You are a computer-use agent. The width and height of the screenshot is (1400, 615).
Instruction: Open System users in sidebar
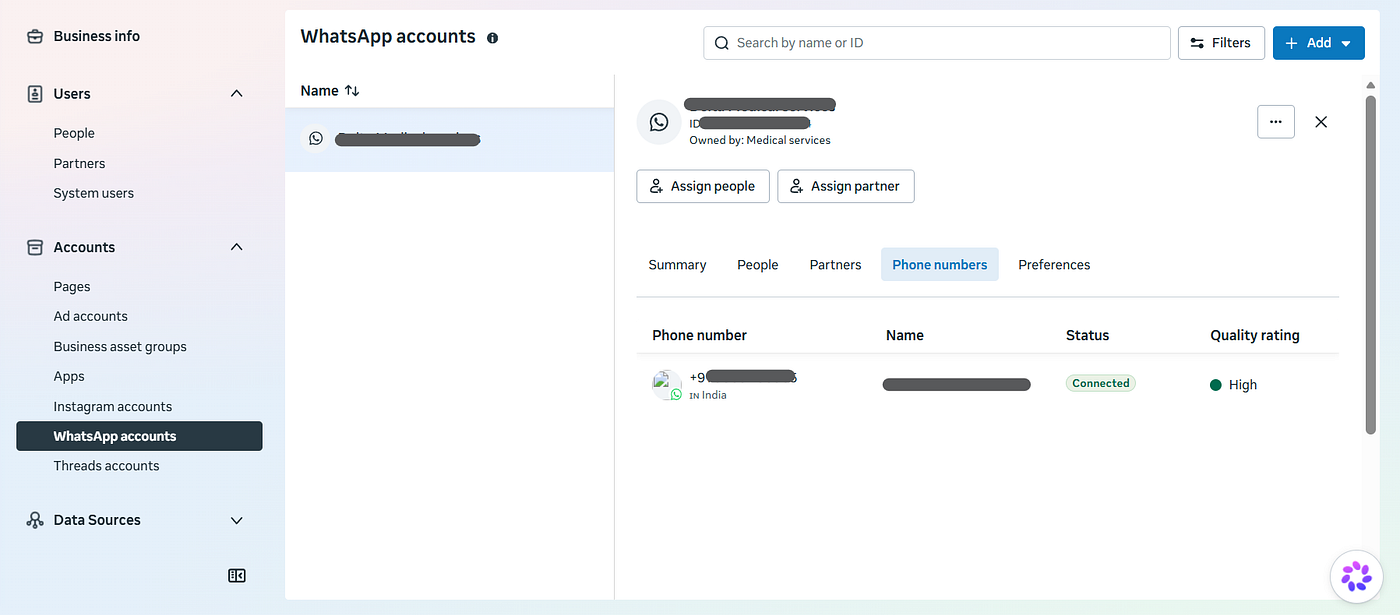tap(93, 193)
